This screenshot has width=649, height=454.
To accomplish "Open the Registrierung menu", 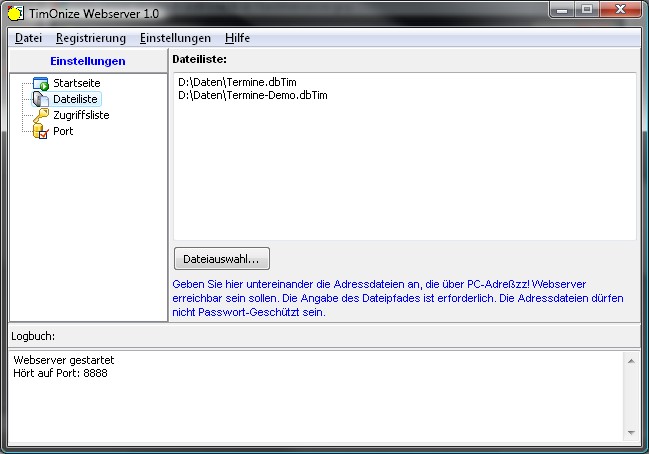I will click(91, 38).
